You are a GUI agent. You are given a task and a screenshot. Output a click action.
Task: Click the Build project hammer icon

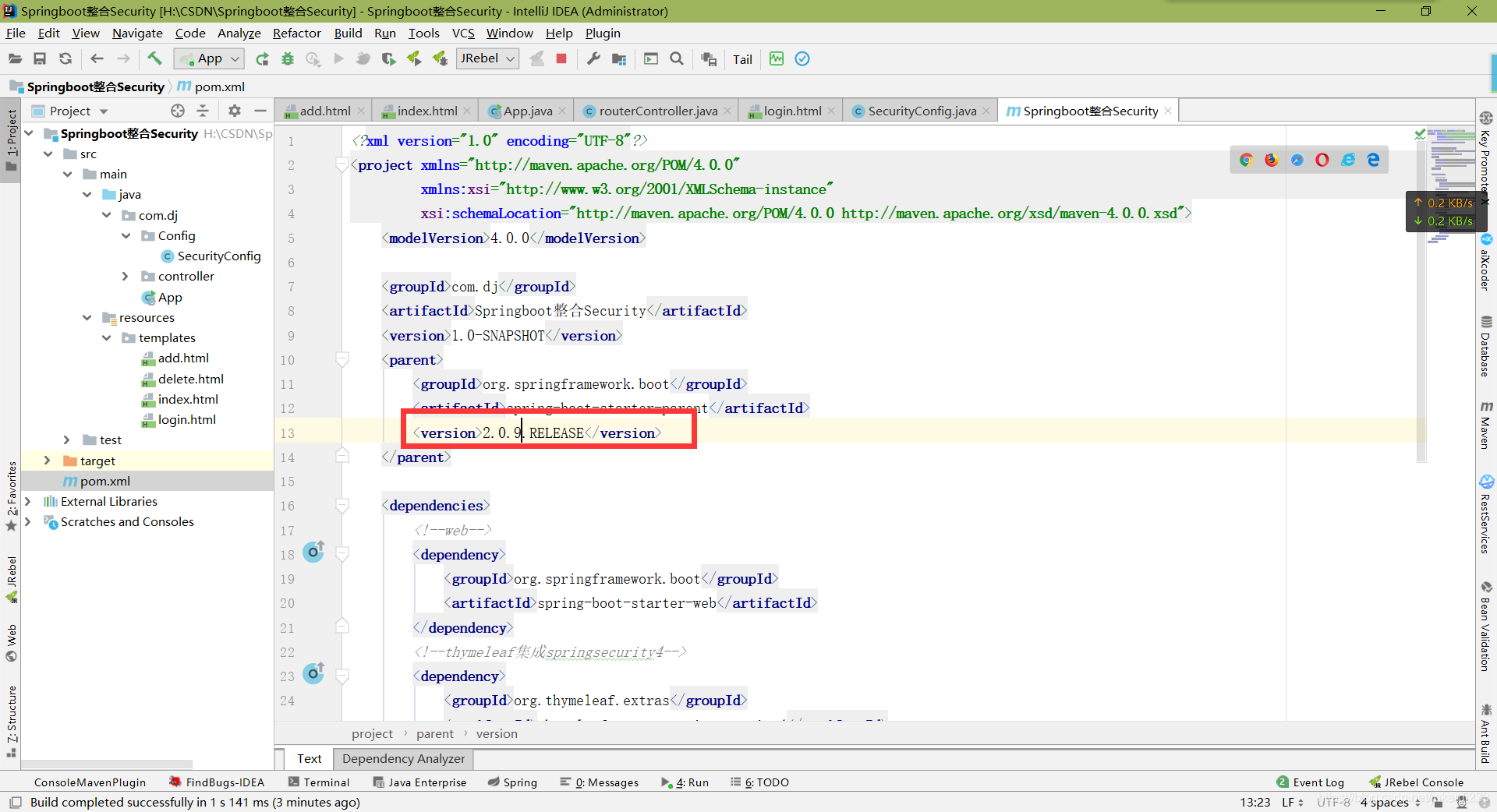tap(154, 58)
